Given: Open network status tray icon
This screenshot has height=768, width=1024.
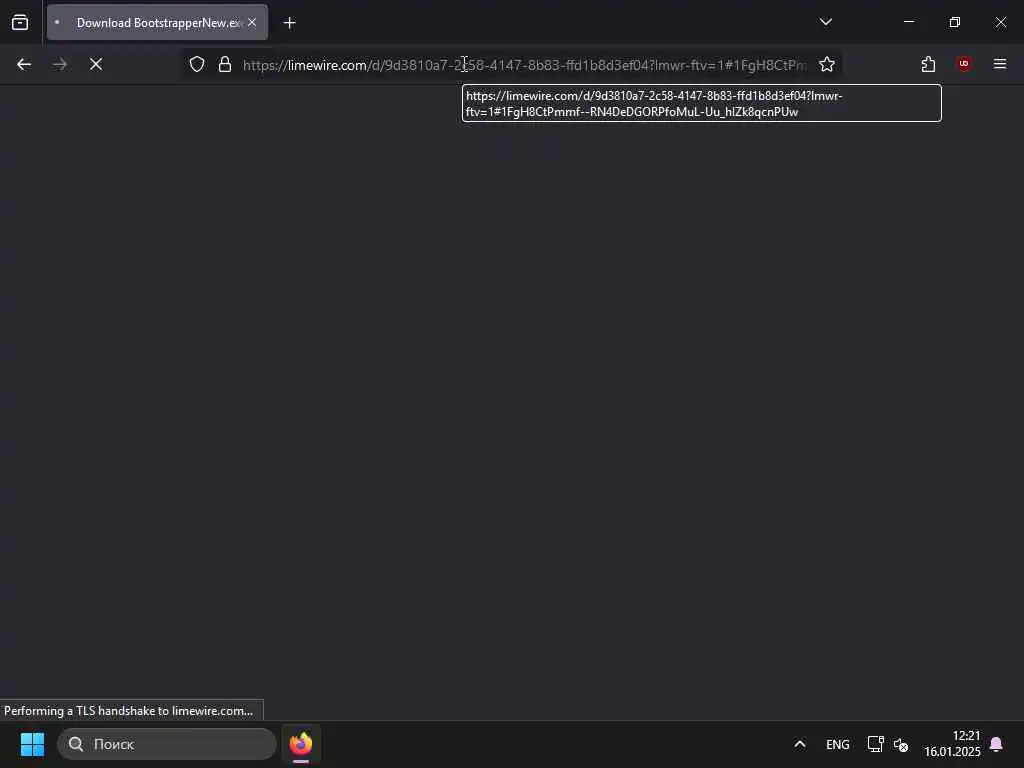Looking at the screenshot, I should [875, 744].
